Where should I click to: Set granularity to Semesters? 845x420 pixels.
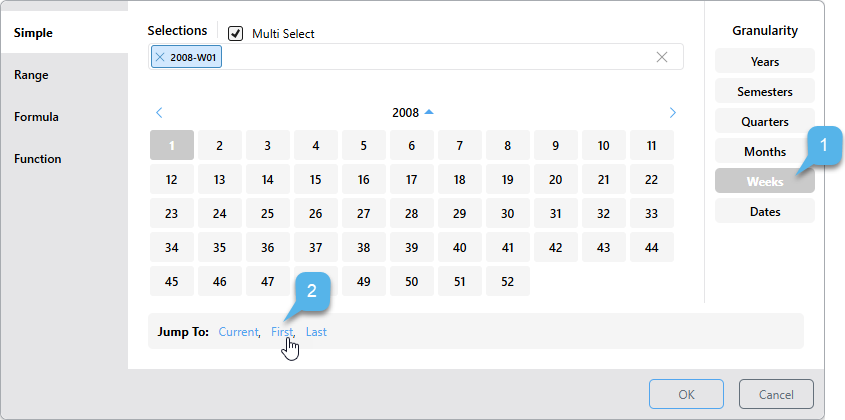[x=765, y=91]
